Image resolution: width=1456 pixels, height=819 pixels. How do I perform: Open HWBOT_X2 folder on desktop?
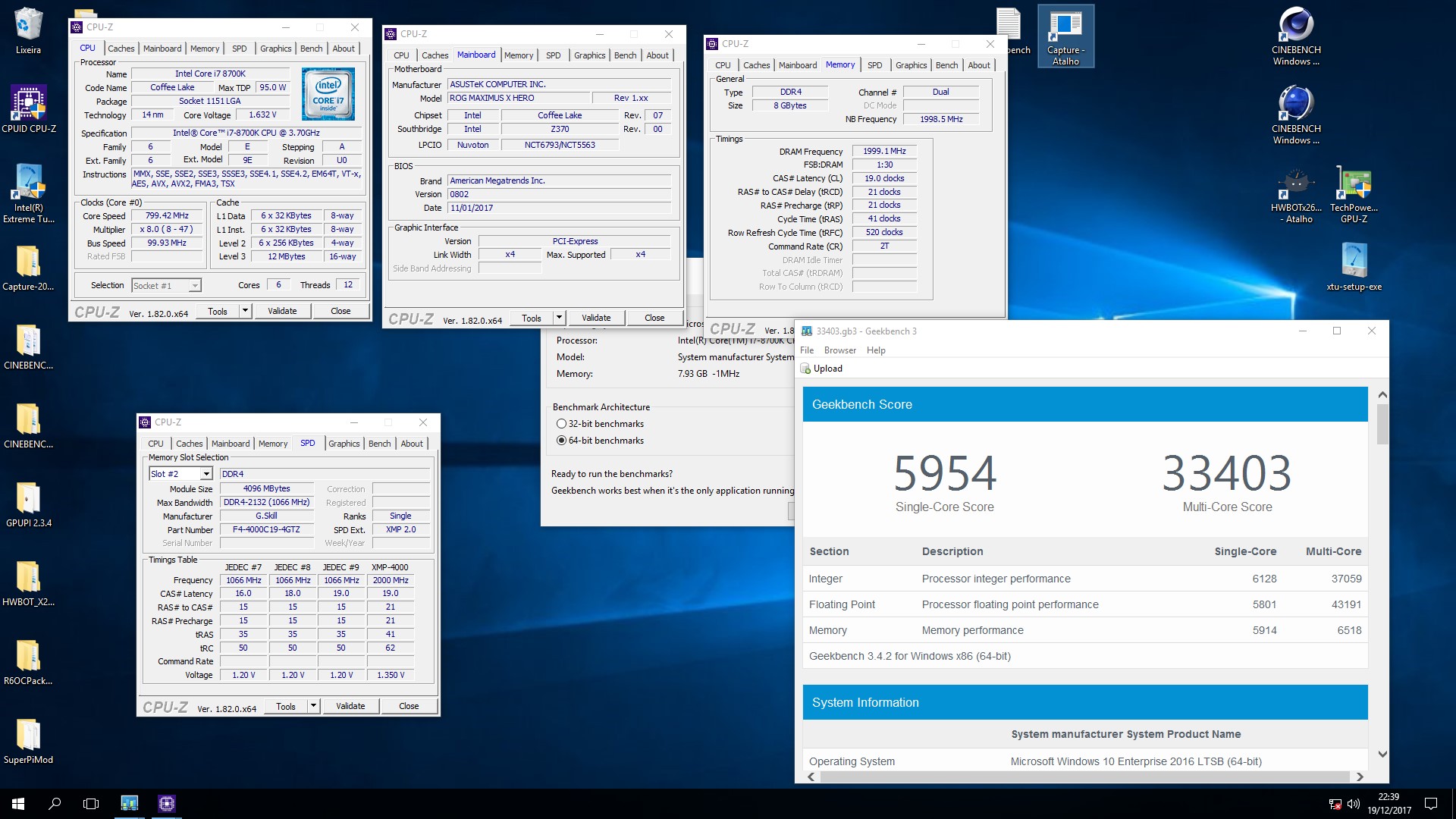28,582
